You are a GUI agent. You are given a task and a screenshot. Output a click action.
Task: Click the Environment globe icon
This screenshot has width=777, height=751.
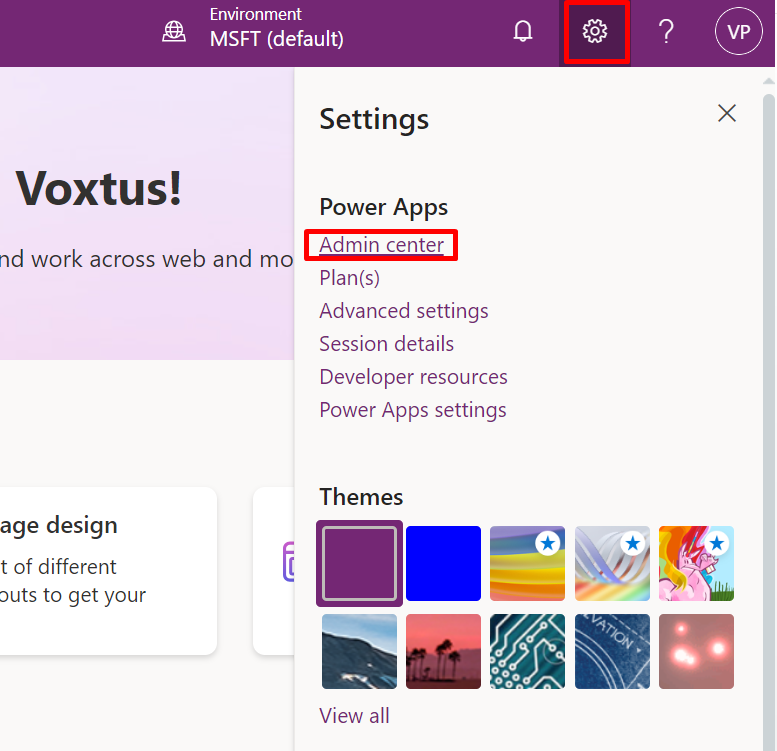[x=174, y=32]
